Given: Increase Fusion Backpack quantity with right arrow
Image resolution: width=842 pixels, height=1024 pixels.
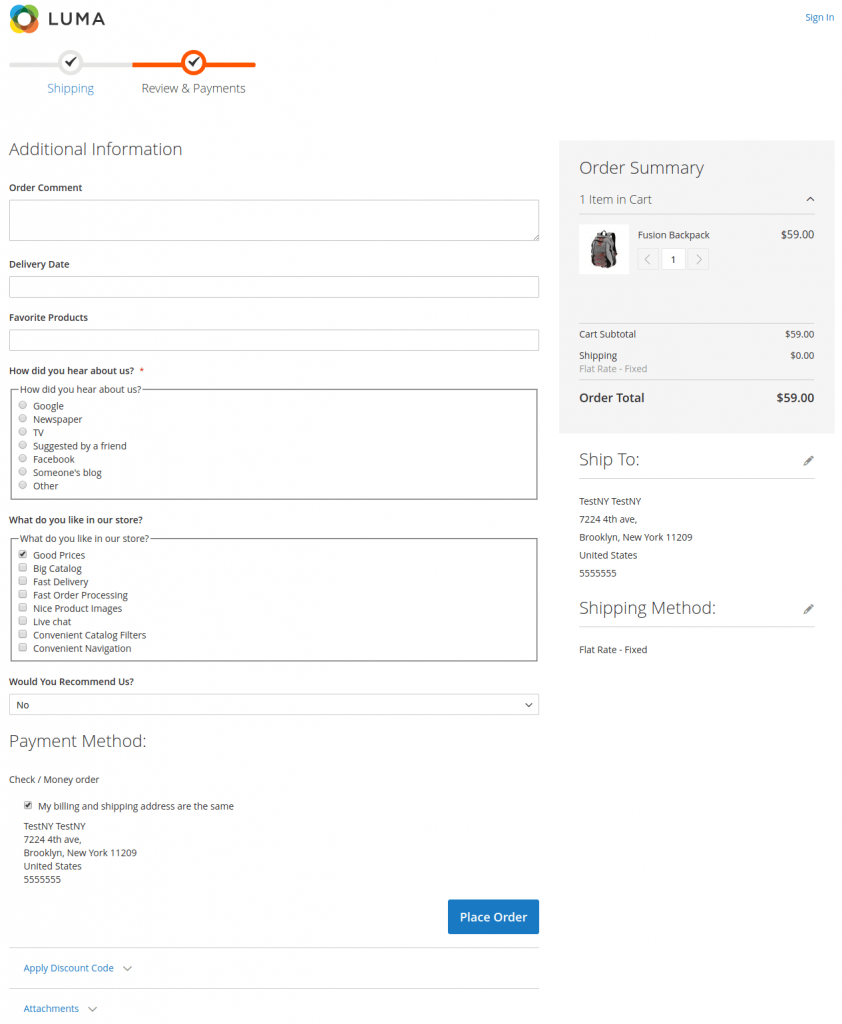Looking at the screenshot, I should 698,258.
